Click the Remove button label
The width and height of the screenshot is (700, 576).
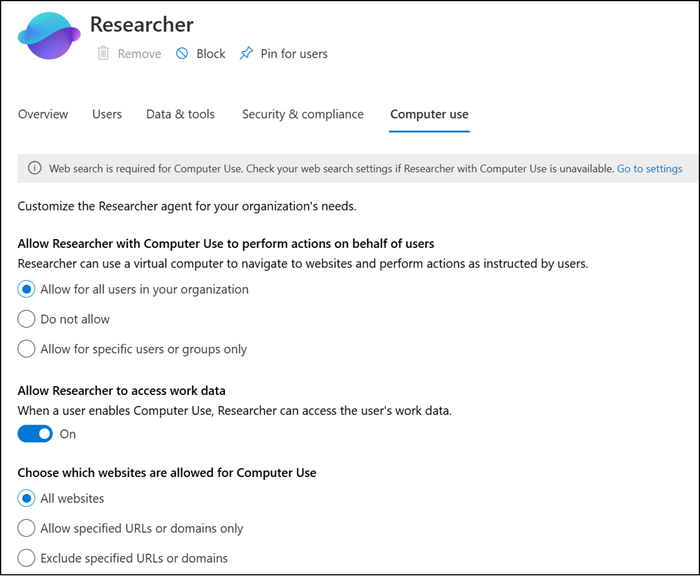(x=139, y=54)
